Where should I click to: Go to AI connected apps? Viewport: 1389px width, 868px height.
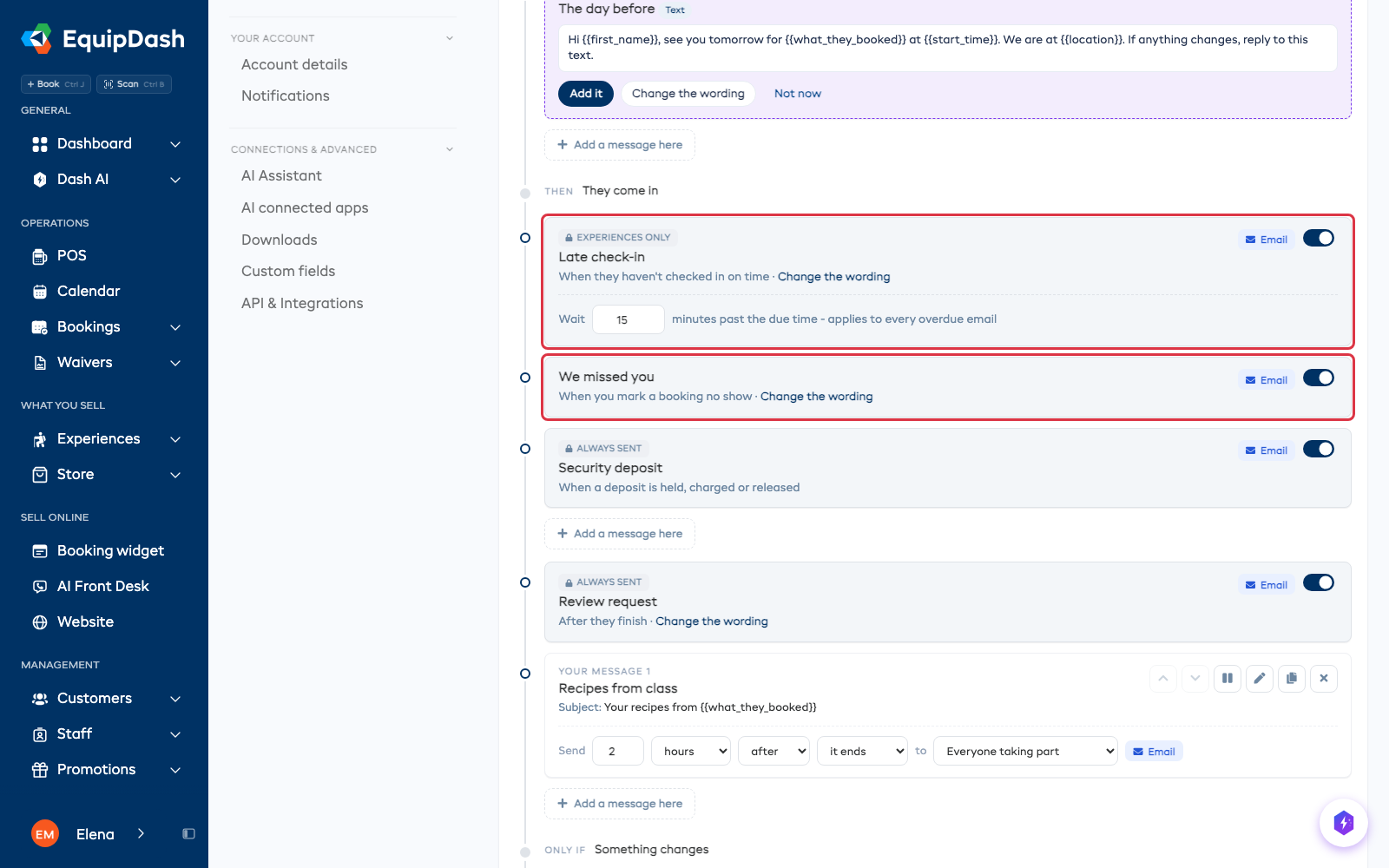click(305, 208)
